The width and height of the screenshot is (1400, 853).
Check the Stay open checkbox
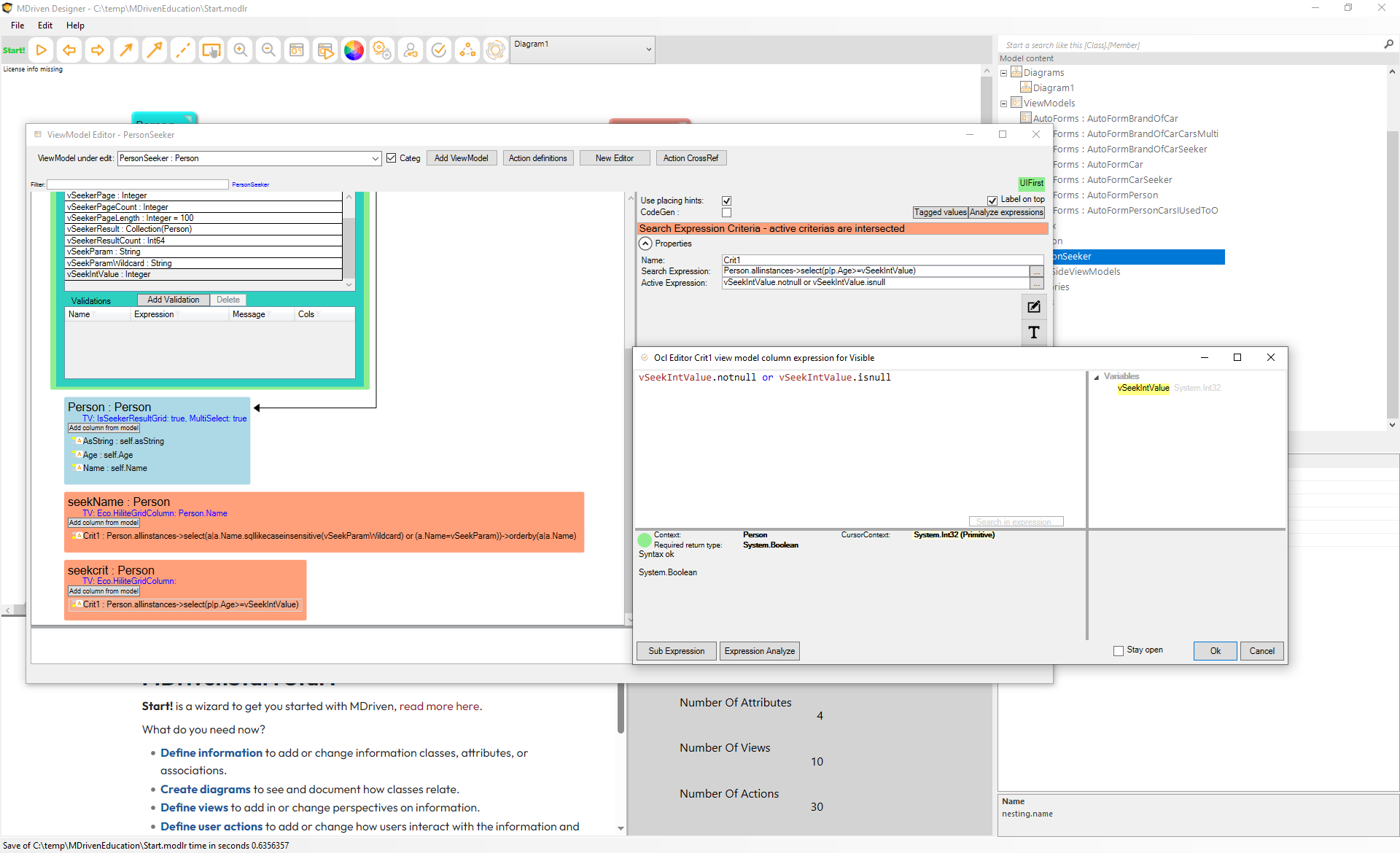point(1119,650)
